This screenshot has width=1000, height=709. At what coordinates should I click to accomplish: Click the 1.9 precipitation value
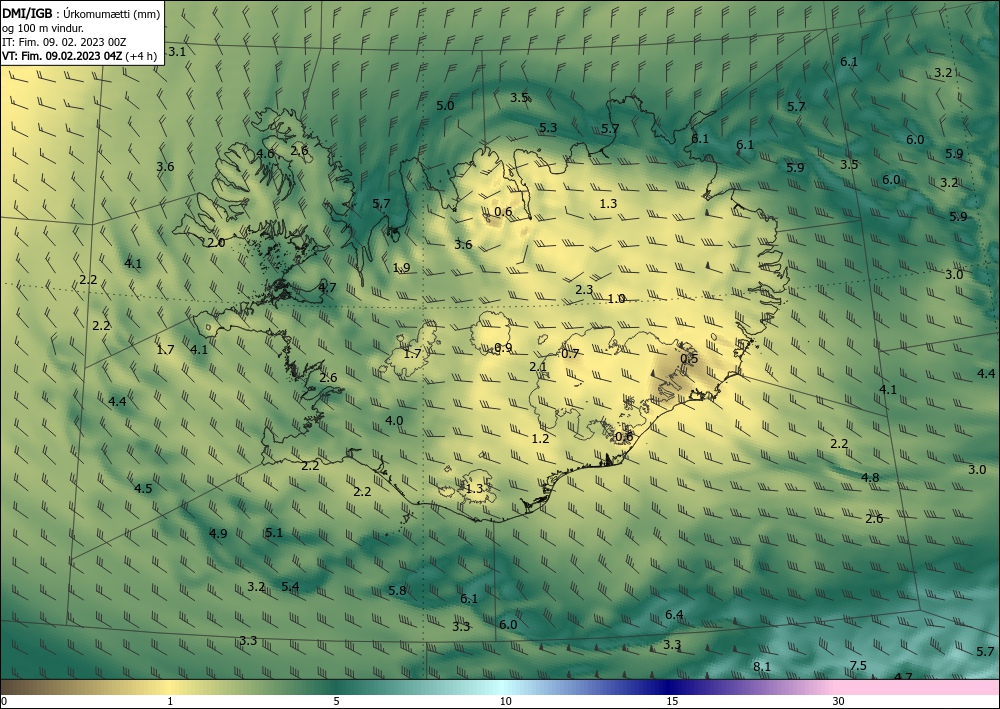pos(401,268)
